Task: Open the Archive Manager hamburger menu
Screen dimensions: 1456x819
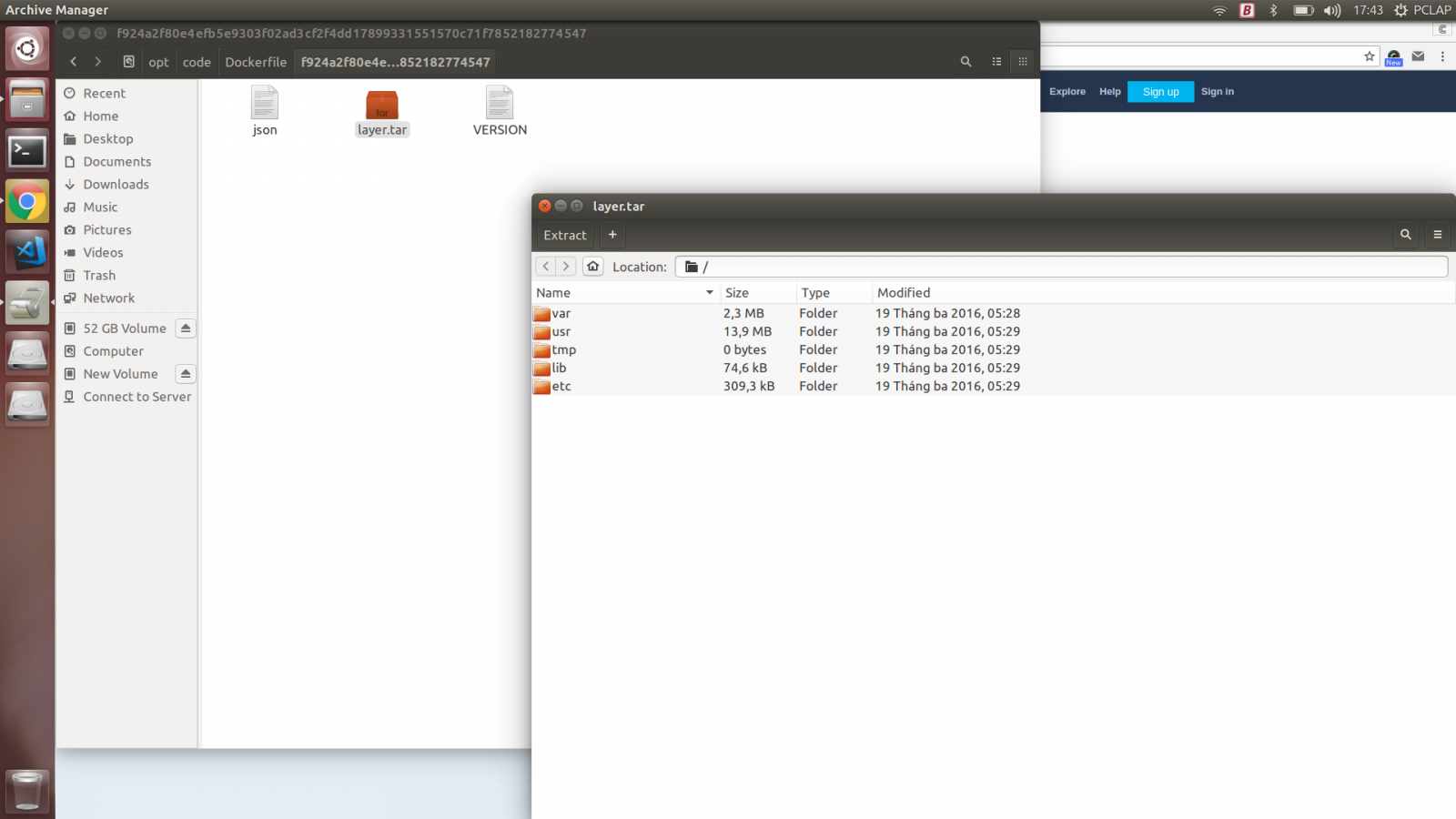Action: click(x=1438, y=235)
